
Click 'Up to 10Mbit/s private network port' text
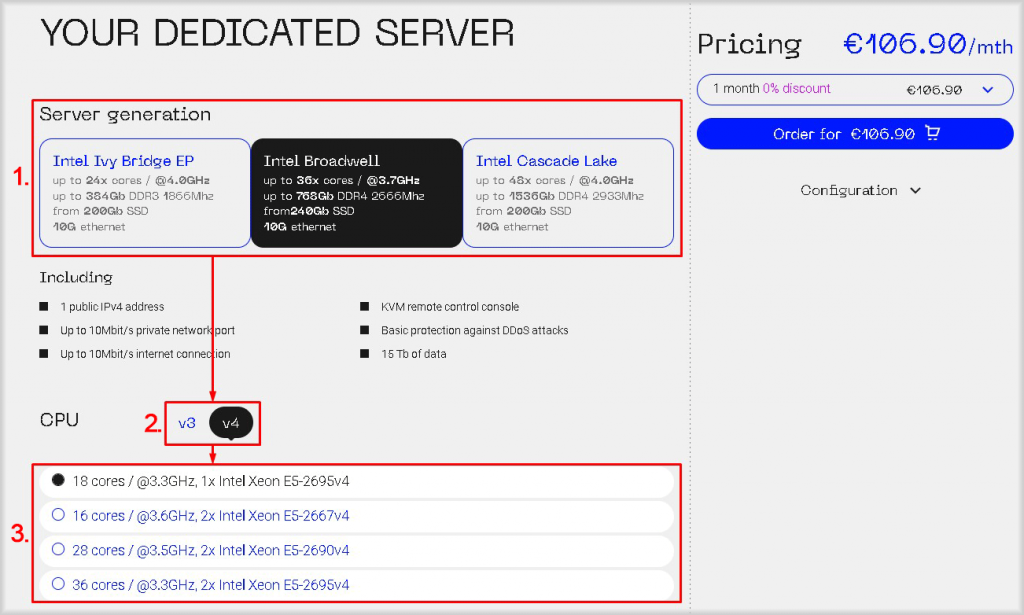tap(148, 330)
